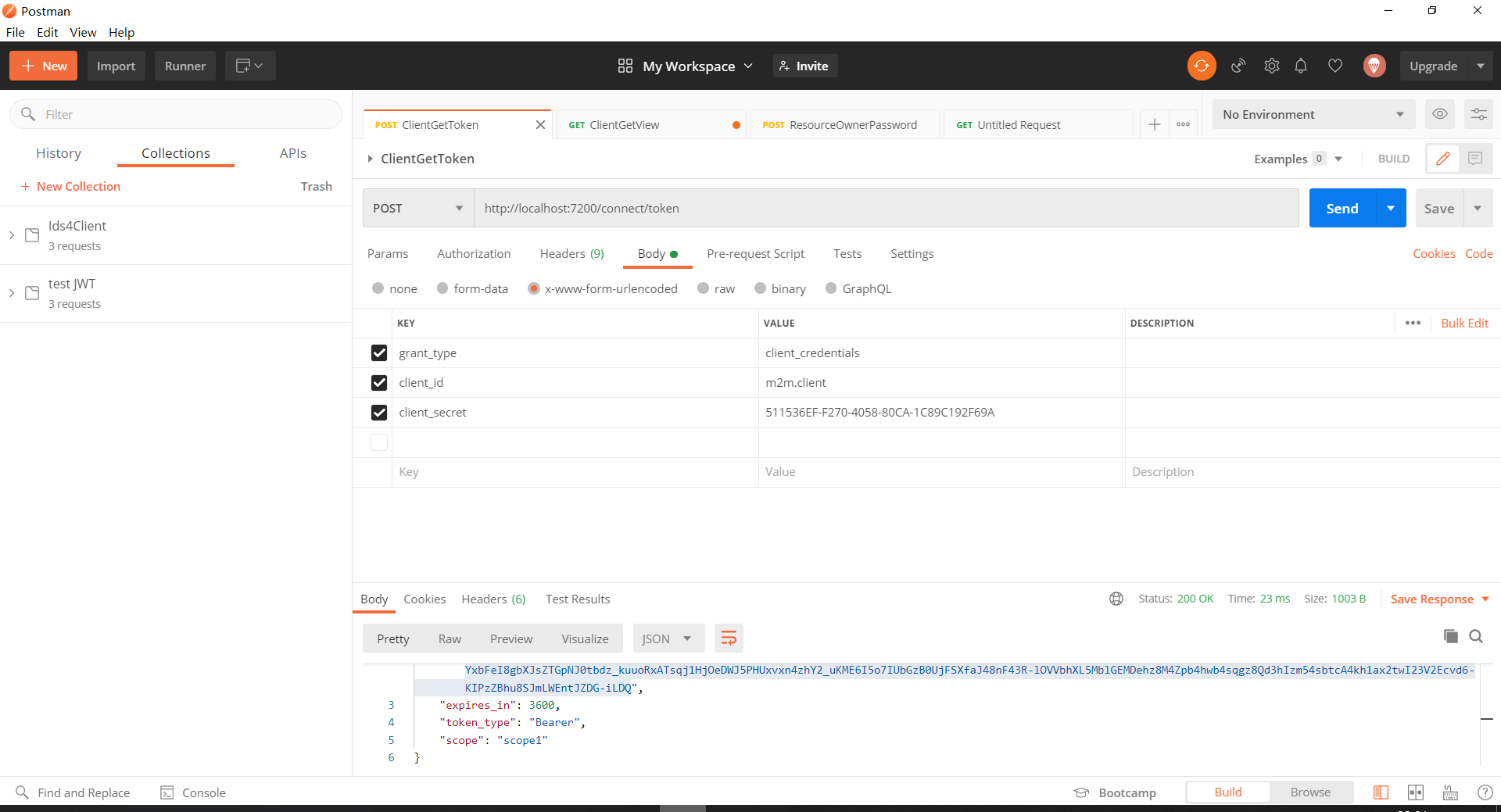Uncheck the grant_type row checkbox
This screenshot has width=1501, height=812.
(x=379, y=353)
